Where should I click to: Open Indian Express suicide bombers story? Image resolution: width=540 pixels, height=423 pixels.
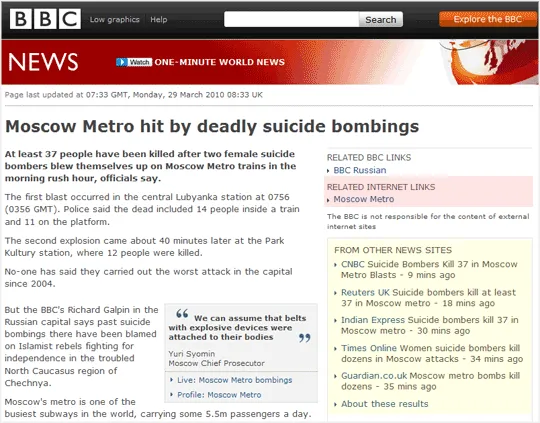point(429,325)
